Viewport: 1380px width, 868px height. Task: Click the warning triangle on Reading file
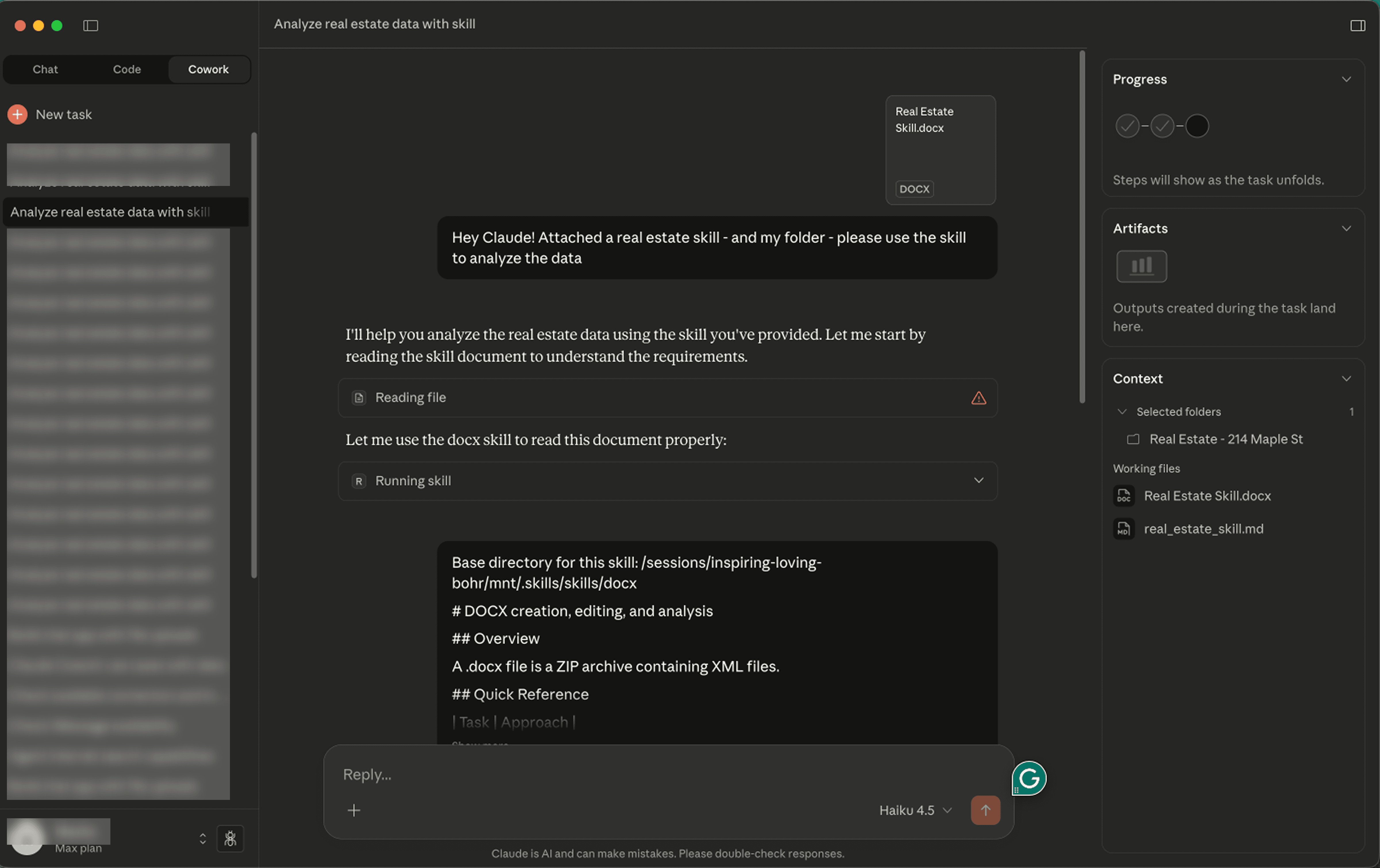coord(978,397)
